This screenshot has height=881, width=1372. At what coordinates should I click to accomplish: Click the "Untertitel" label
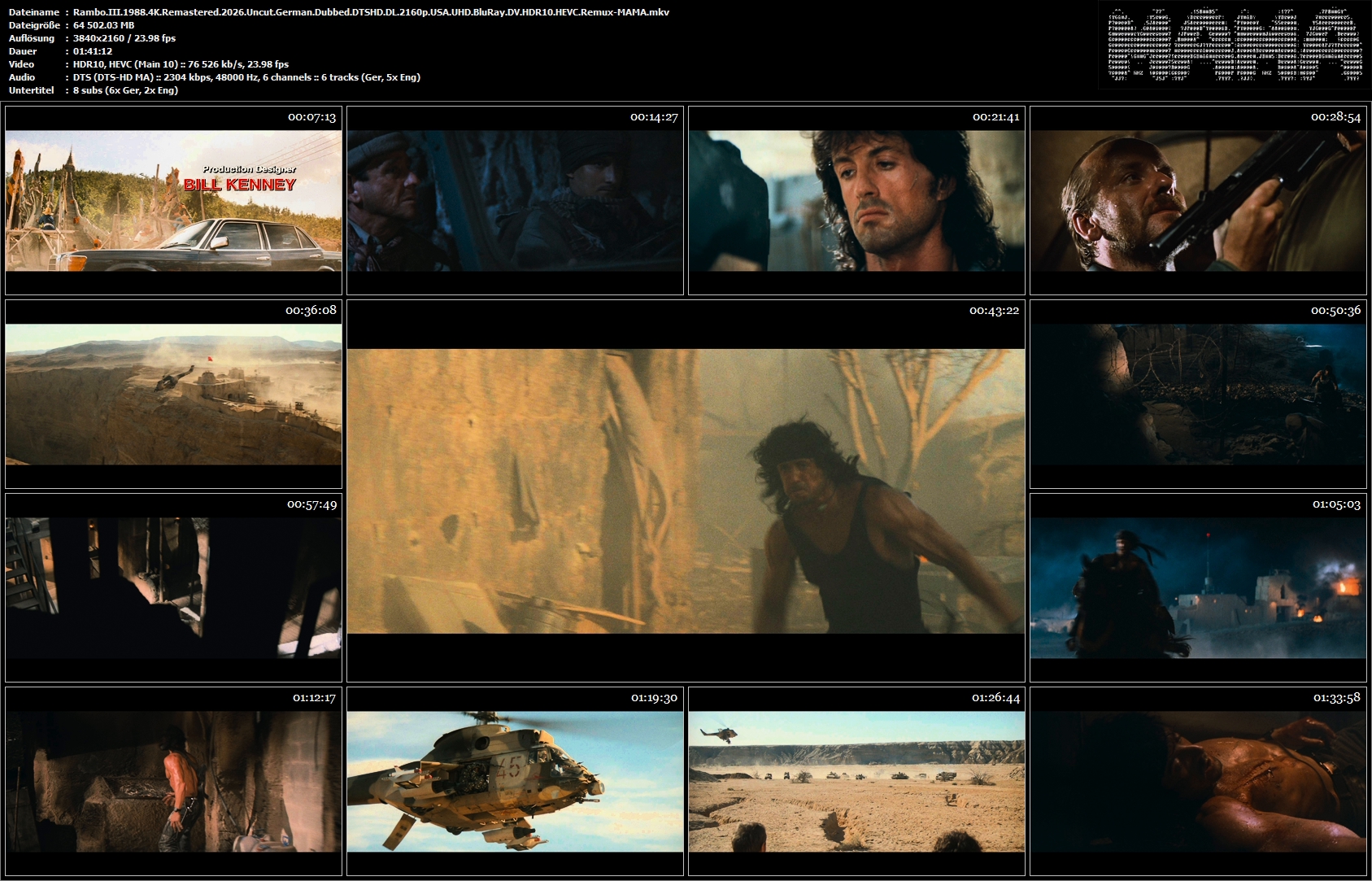pos(30,90)
